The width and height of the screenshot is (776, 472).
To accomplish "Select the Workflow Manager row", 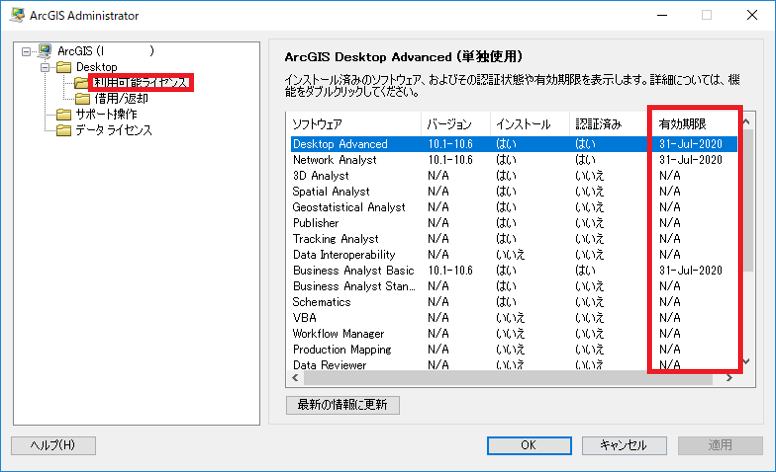I will (x=514, y=334).
